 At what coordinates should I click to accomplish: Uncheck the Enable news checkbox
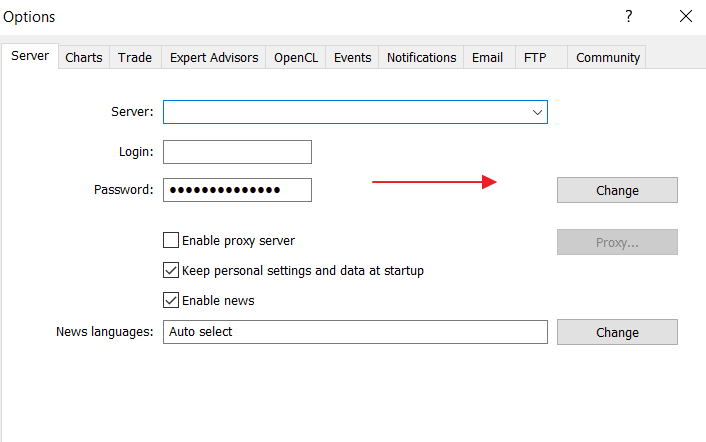click(x=171, y=300)
